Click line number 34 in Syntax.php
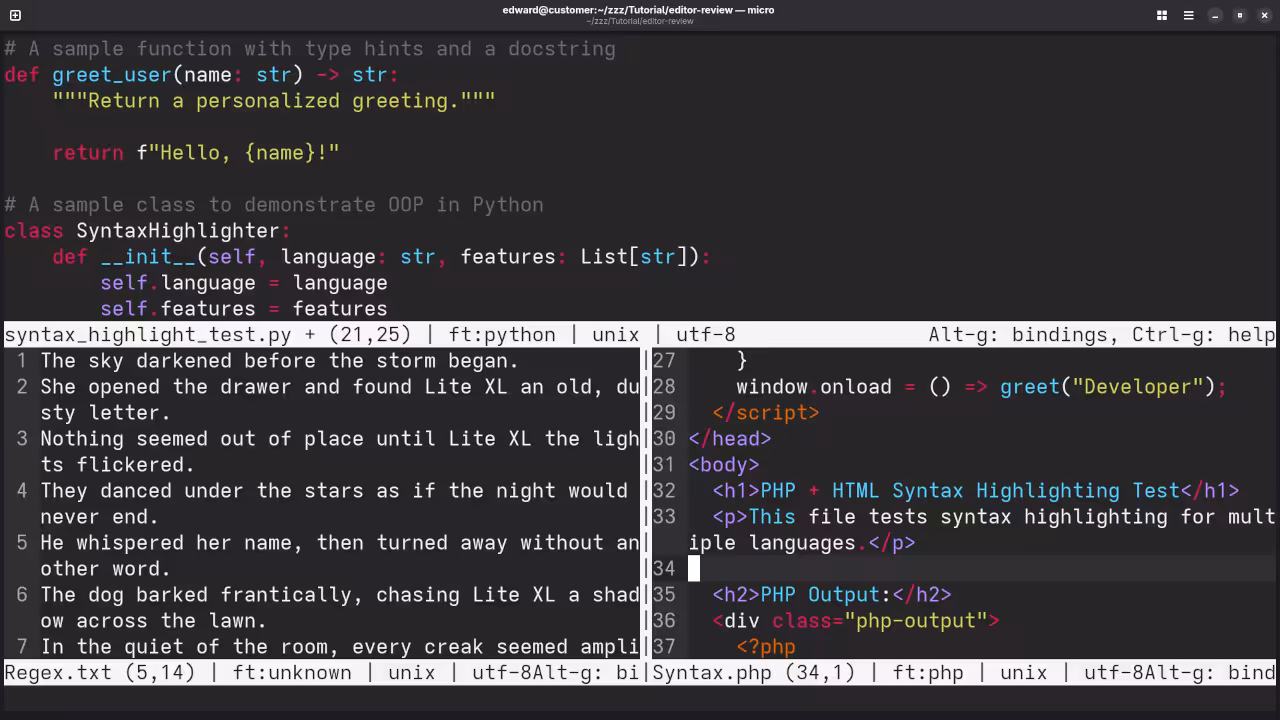This screenshot has height=720, width=1280. point(663,568)
